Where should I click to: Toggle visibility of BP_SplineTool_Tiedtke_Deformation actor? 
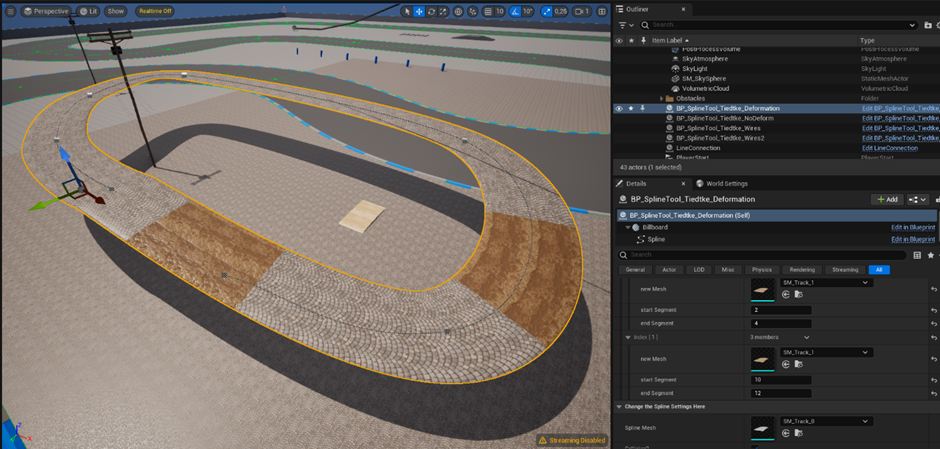click(618, 108)
